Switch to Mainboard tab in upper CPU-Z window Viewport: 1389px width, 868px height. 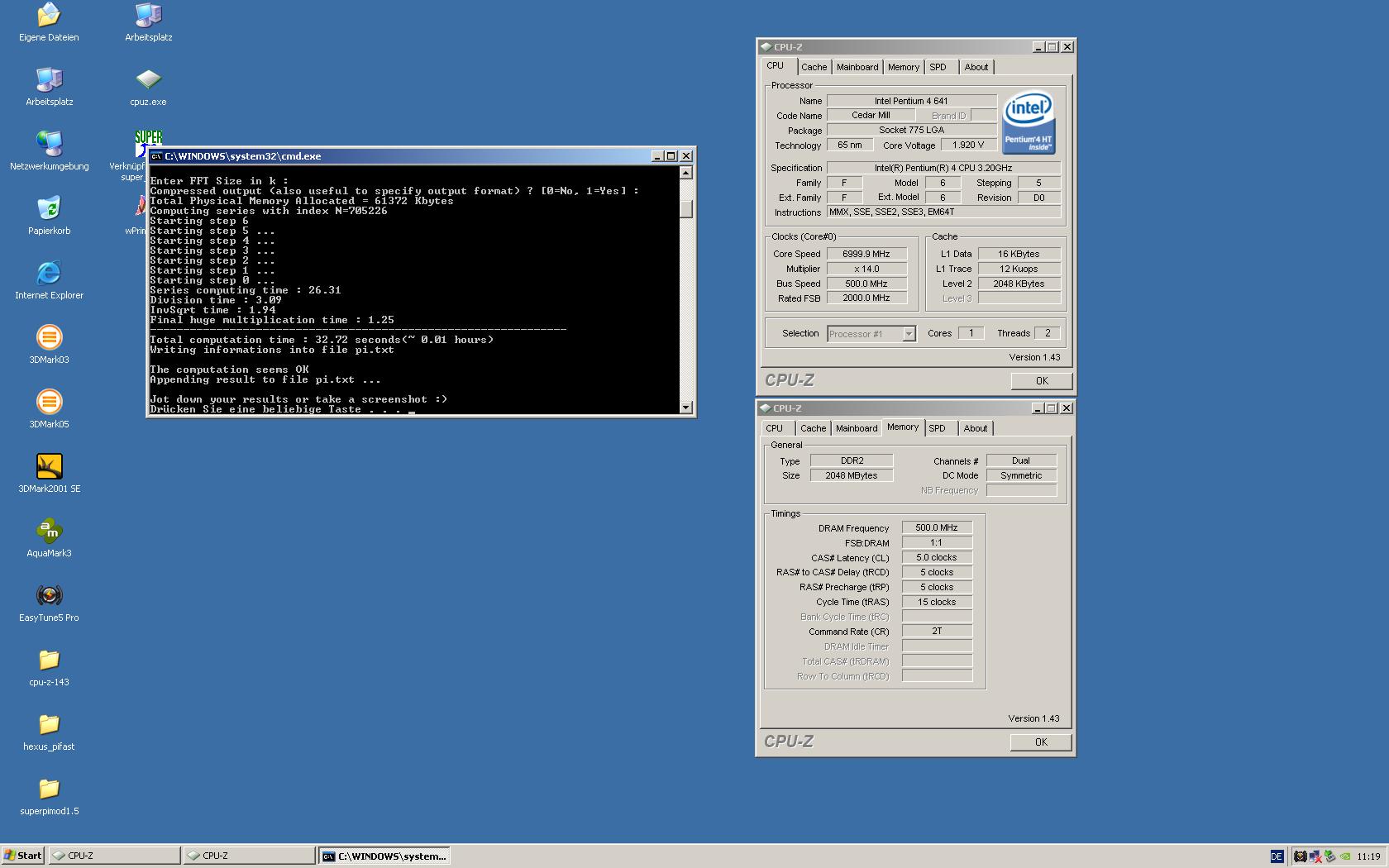tap(857, 67)
